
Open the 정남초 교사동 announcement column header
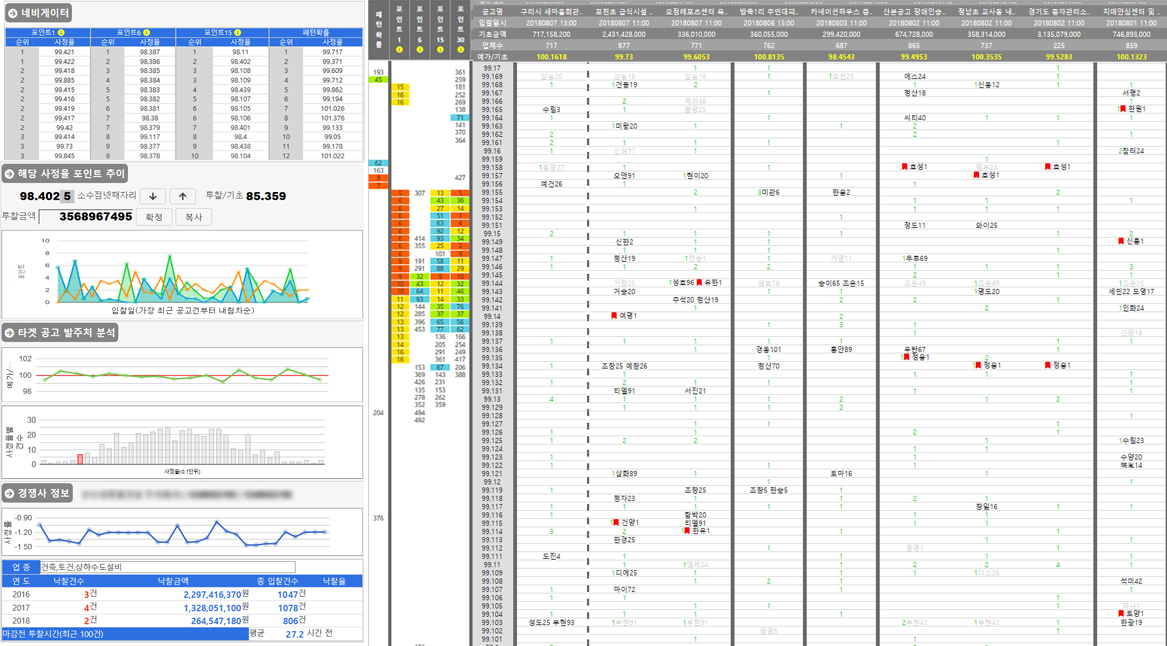pos(986,12)
